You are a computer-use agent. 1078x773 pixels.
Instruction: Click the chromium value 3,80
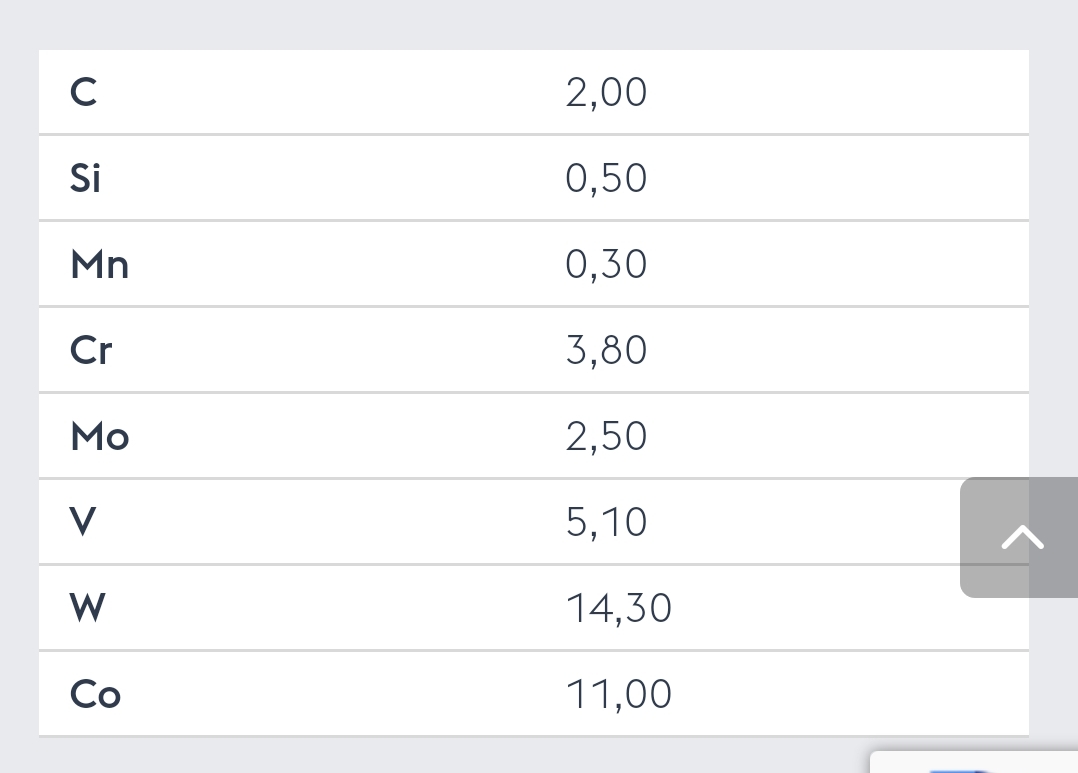(606, 350)
